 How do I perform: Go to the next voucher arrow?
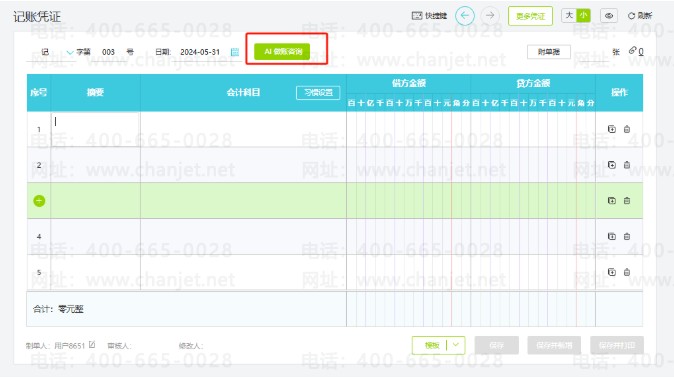[x=490, y=16]
